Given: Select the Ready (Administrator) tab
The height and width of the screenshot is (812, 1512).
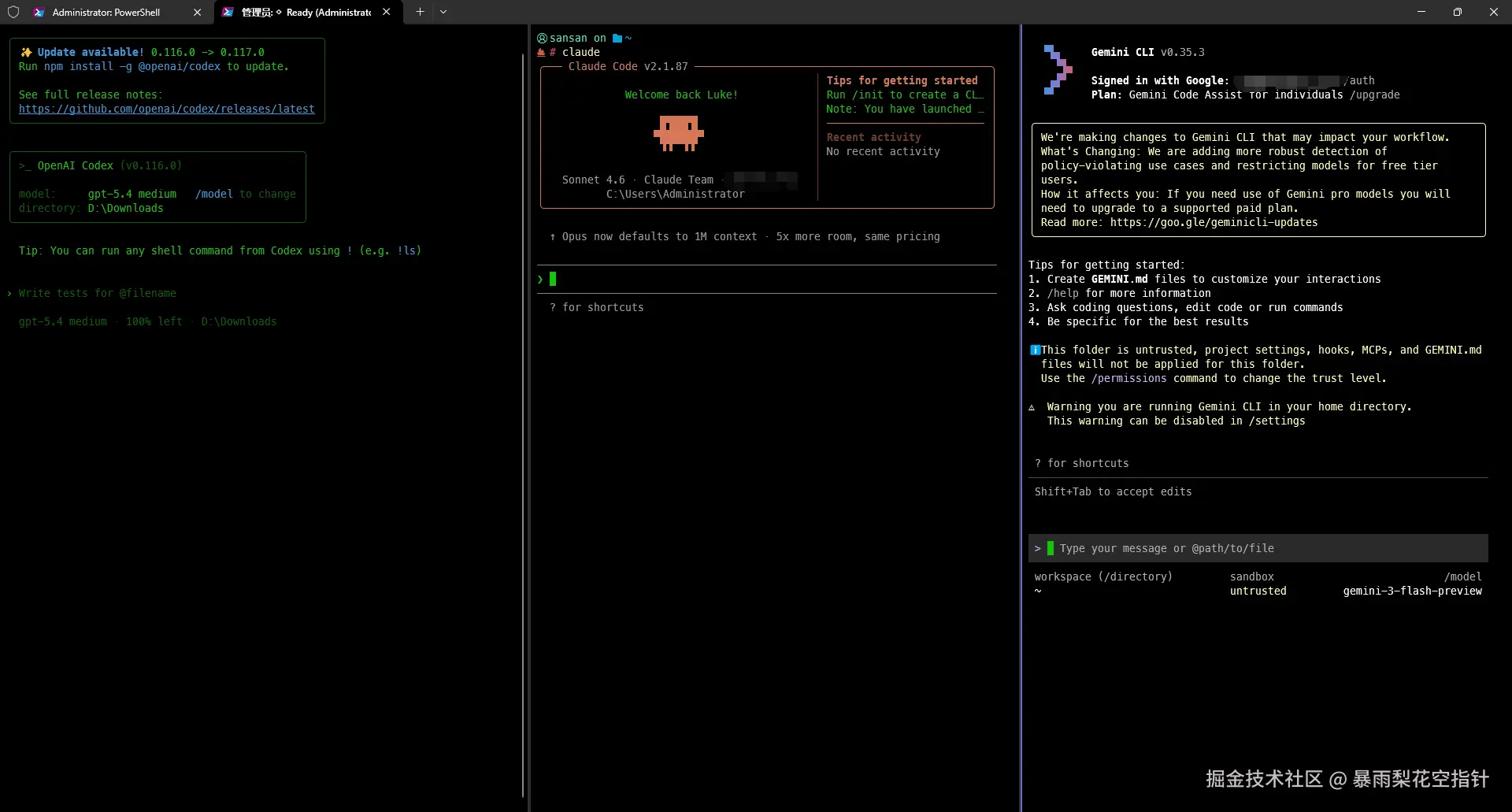Looking at the screenshot, I should pyautogui.click(x=308, y=12).
